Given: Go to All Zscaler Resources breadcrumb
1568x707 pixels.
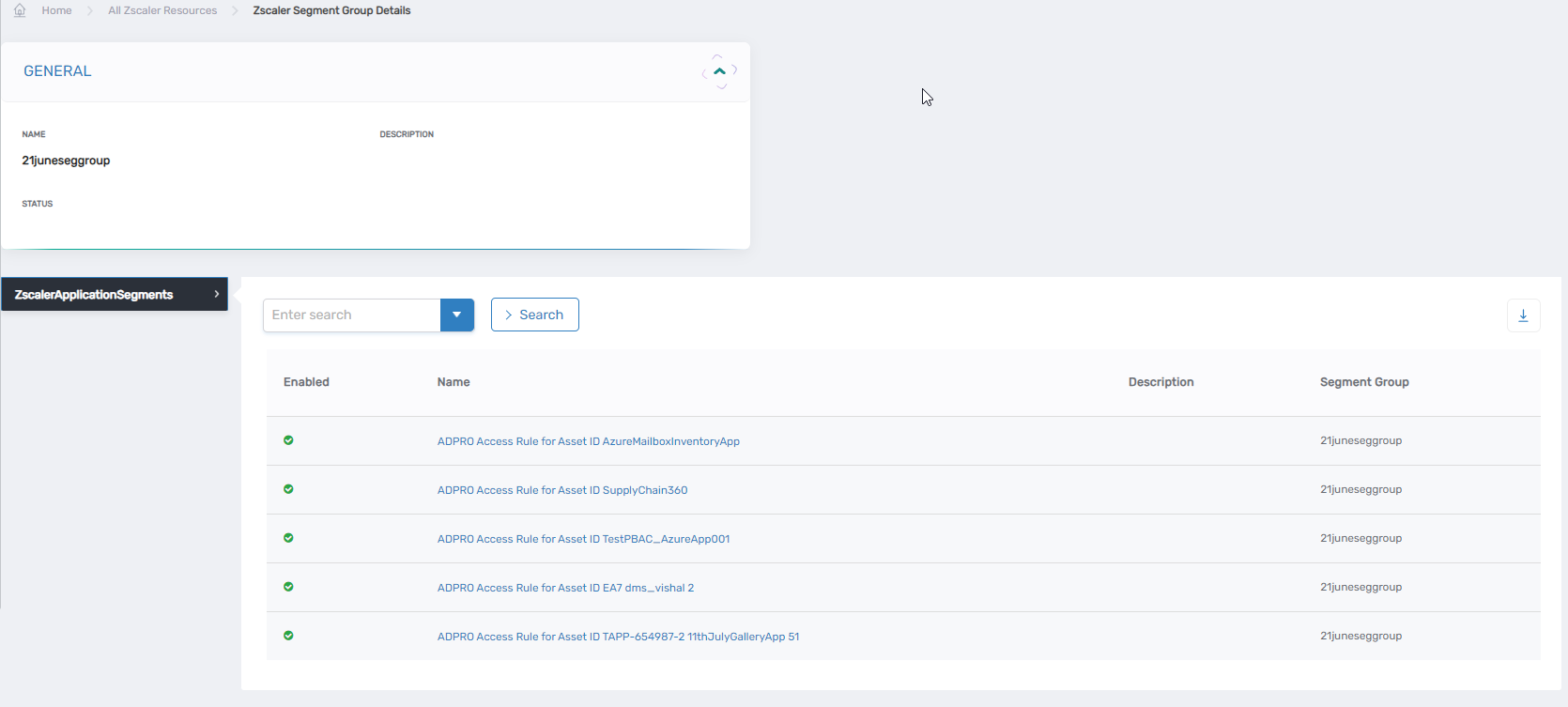Looking at the screenshot, I should 162,10.
